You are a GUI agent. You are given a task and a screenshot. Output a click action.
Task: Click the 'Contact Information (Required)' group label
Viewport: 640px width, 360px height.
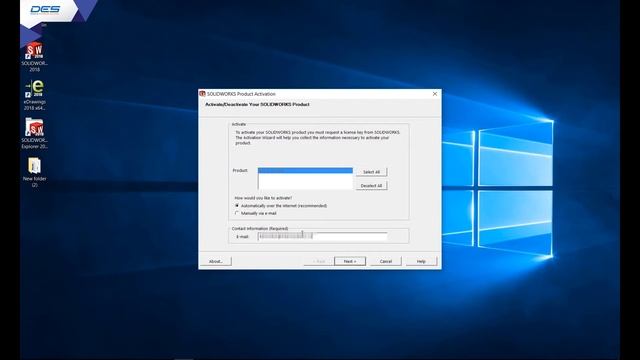[x=260, y=229]
